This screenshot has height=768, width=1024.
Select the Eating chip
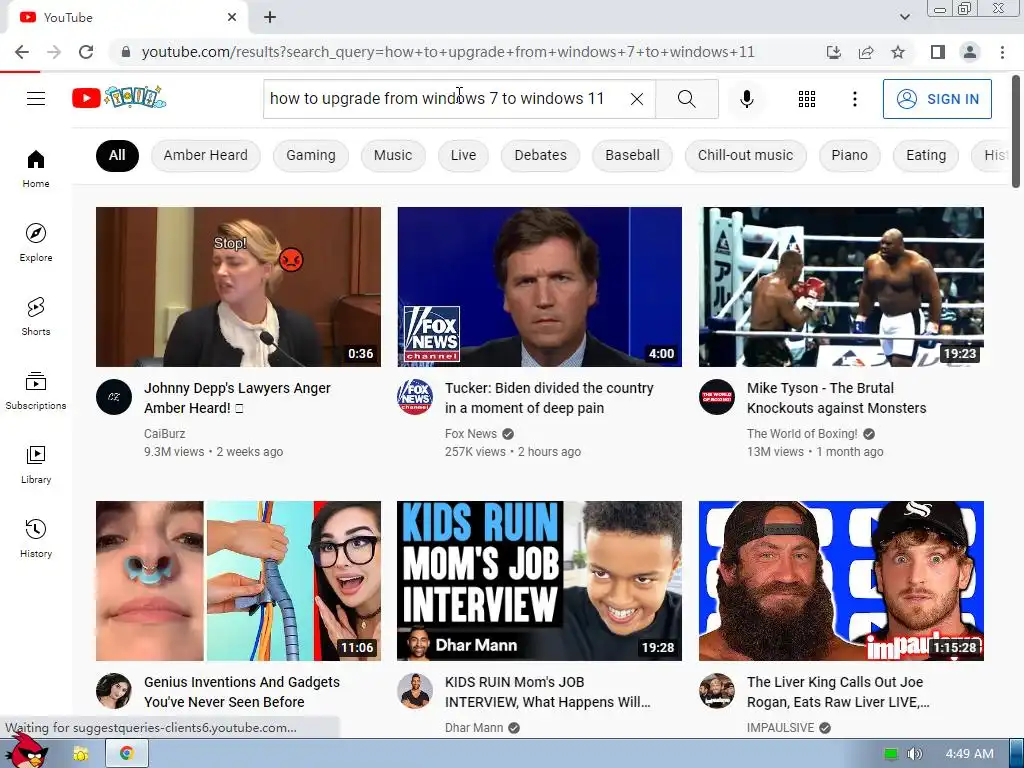point(925,155)
